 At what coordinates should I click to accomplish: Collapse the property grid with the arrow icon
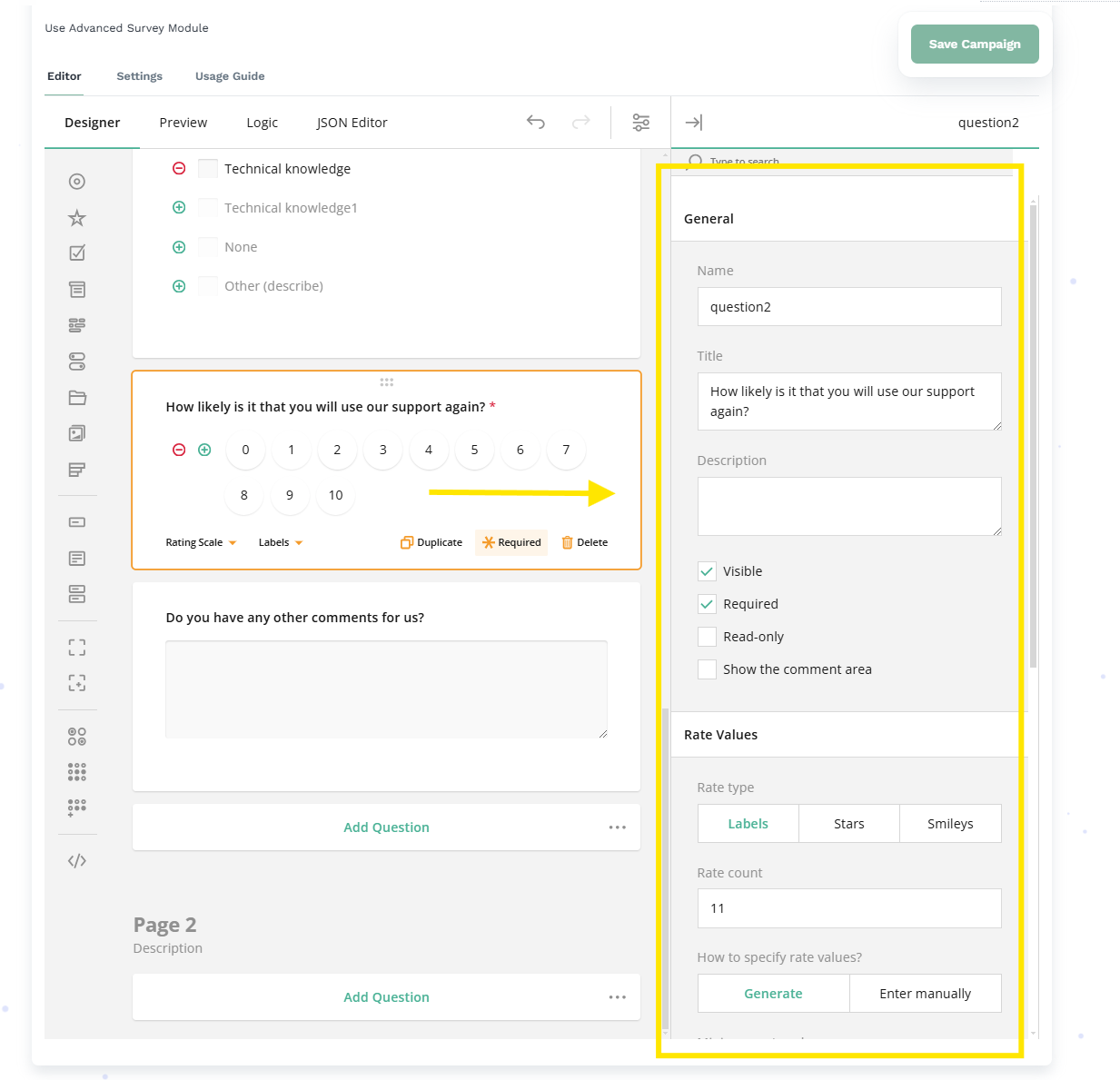[693, 122]
